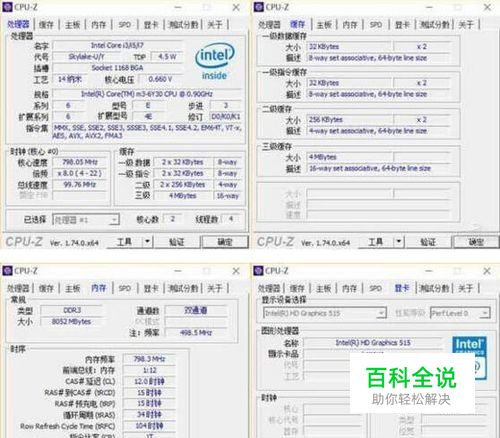Click the 4 MBytes L3 size in the cache window
This screenshot has height=438, width=500.
point(350,157)
